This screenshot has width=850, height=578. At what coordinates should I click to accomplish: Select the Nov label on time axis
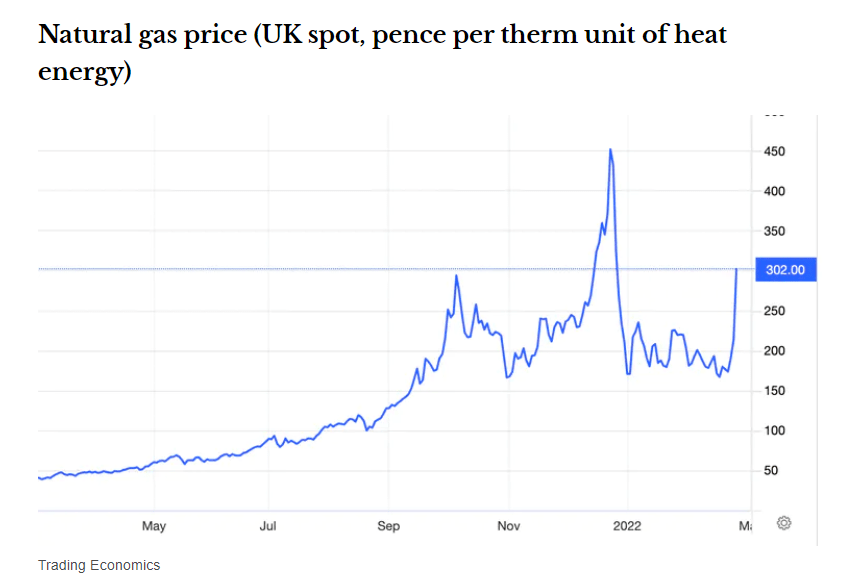(x=508, y=525)
